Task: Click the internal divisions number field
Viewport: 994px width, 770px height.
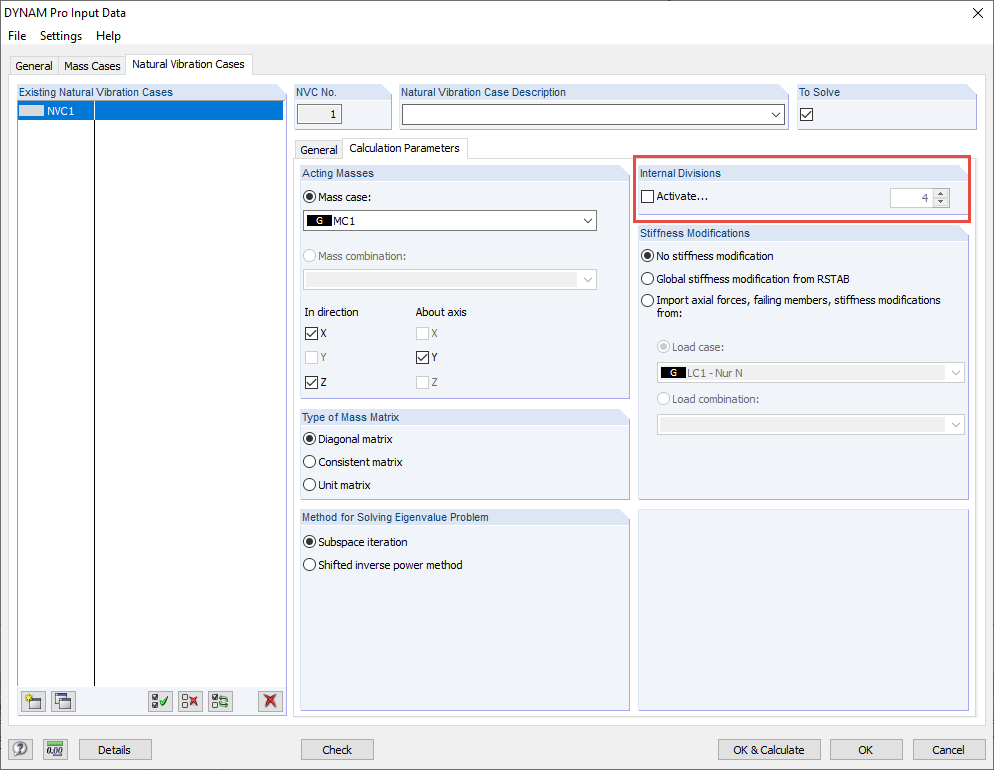Action: pos(912,198)
